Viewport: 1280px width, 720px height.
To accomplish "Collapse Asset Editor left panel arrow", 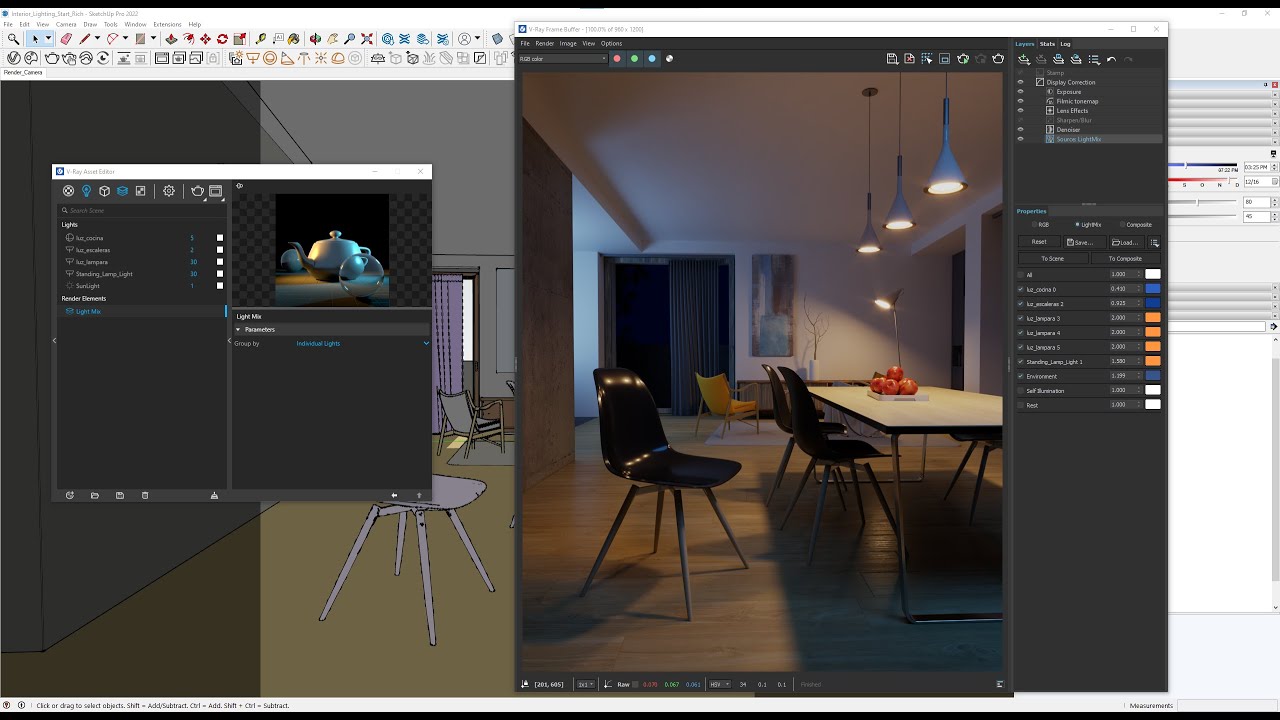I will (x=54, y=340).
